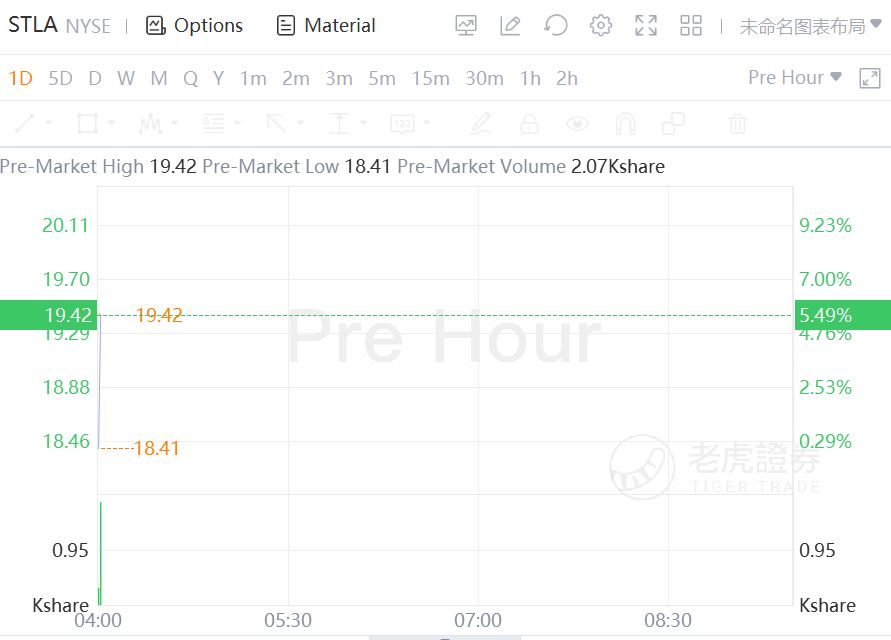Switch to the 5D timeframe tab
The height and width of the screenshot is (640, 891).
(61, 78)
